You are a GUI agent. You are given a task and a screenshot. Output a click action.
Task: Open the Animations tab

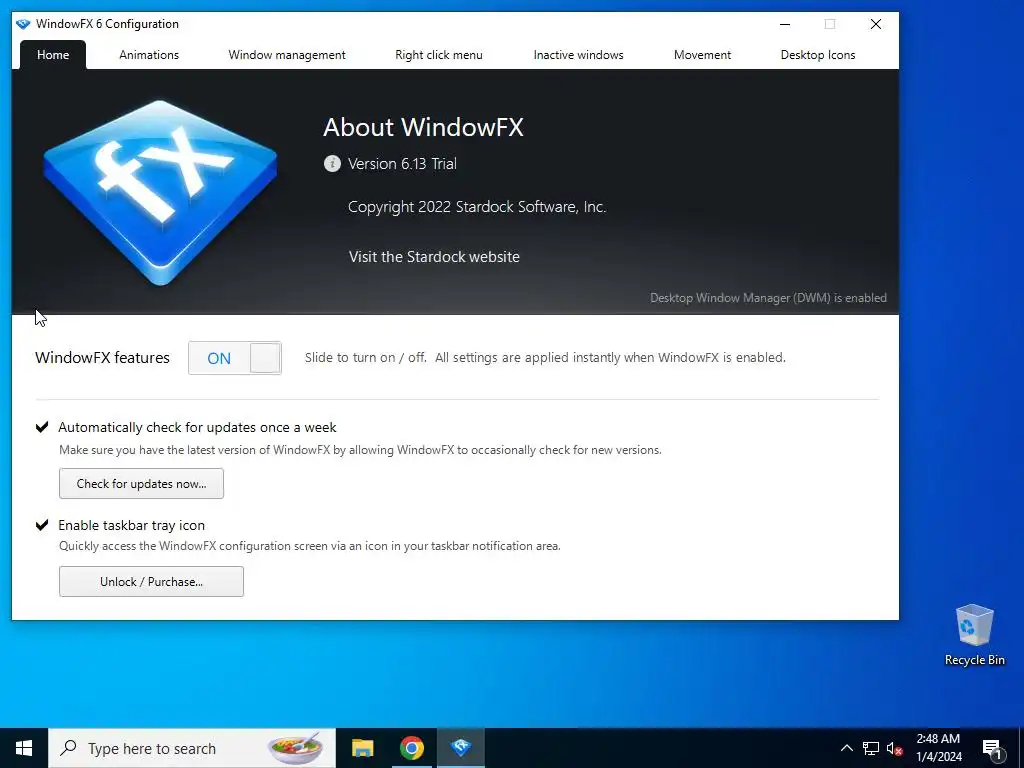click(x=149, y=55)
